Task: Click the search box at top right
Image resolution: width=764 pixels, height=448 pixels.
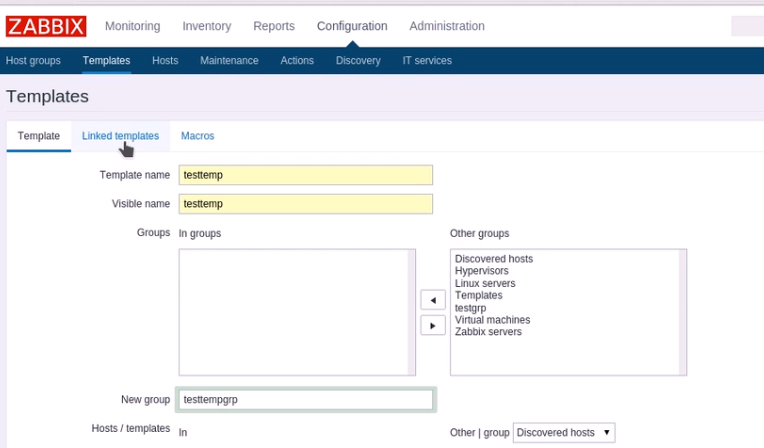Action: click(x=747, y=26)
